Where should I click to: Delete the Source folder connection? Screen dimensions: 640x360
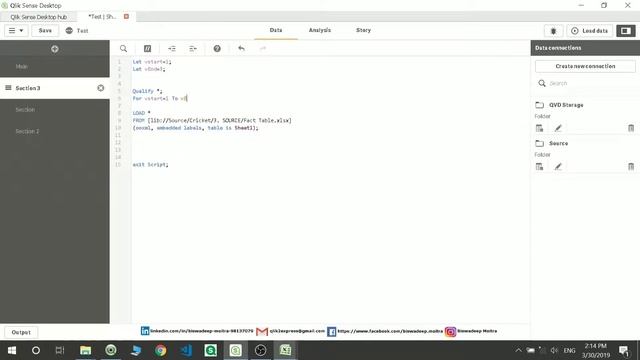click(x=631, y=167)
